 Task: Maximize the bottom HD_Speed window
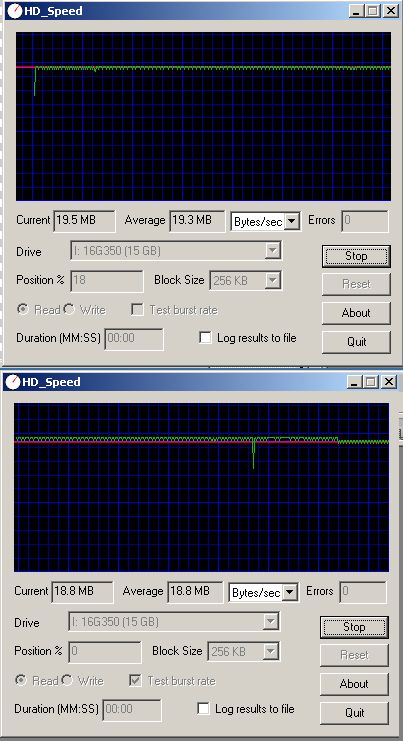click(x=371, y=382)
